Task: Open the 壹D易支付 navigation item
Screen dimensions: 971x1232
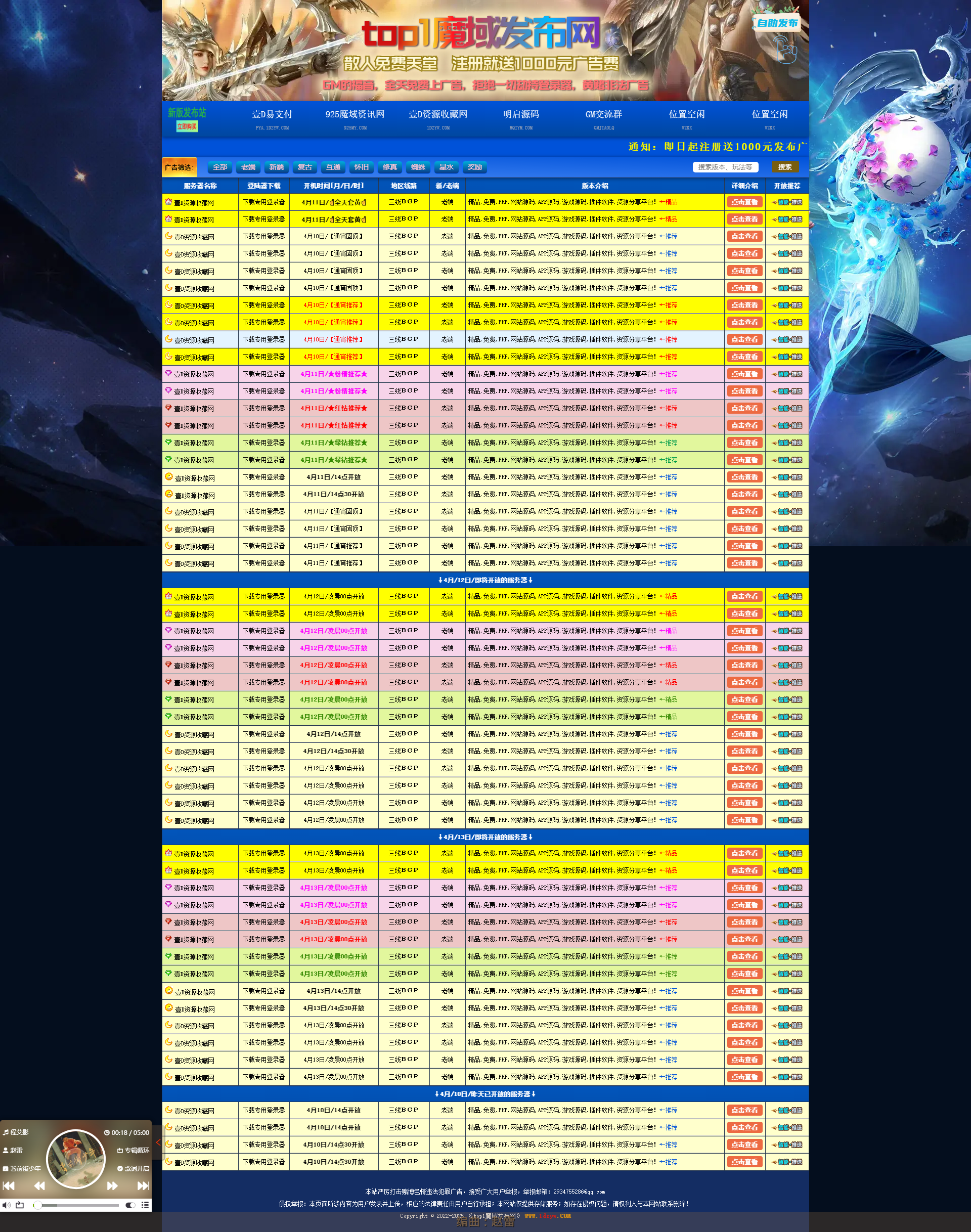Action: click(x=272, y=114)
